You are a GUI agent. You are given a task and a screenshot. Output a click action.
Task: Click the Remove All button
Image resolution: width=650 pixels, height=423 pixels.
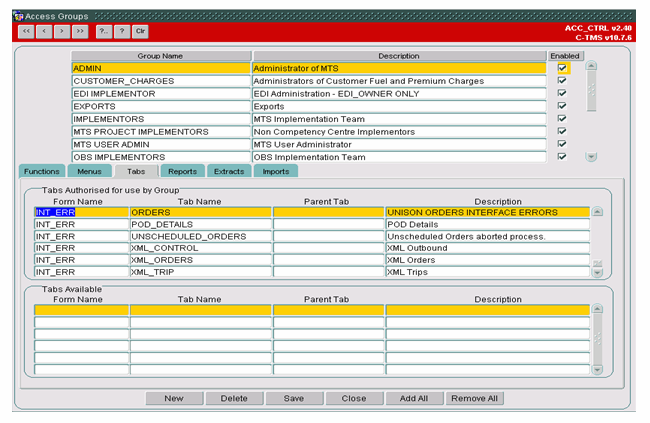(x=475, y=398)
